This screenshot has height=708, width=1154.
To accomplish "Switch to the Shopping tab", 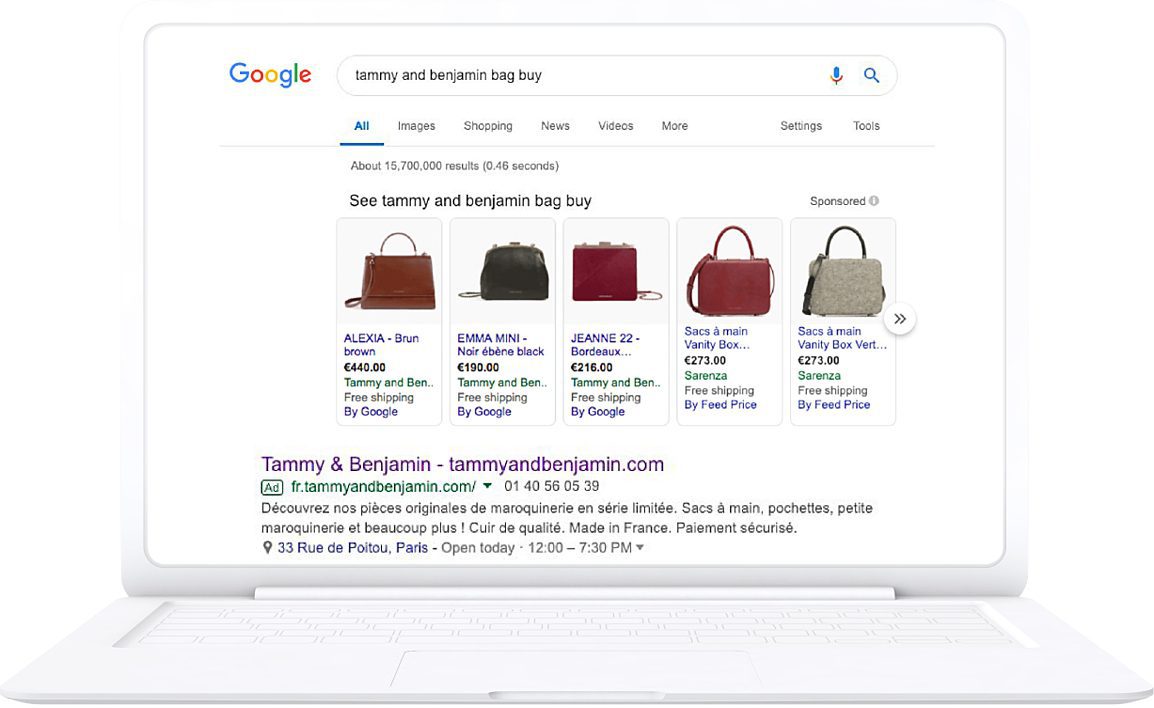I will pyautogui.click(x=488, y=126).
